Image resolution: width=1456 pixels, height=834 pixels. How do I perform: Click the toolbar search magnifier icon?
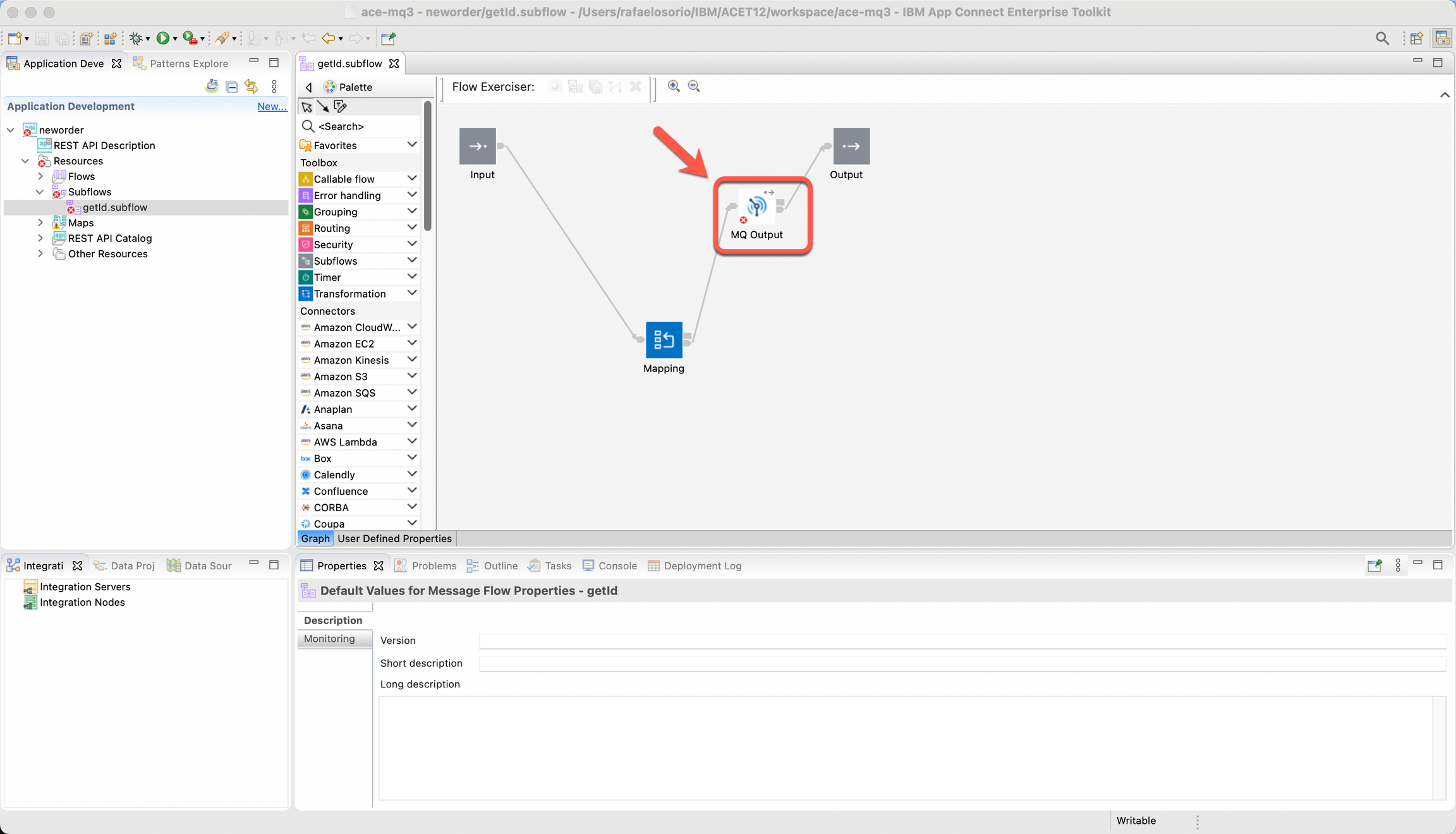coord(1382,39)
